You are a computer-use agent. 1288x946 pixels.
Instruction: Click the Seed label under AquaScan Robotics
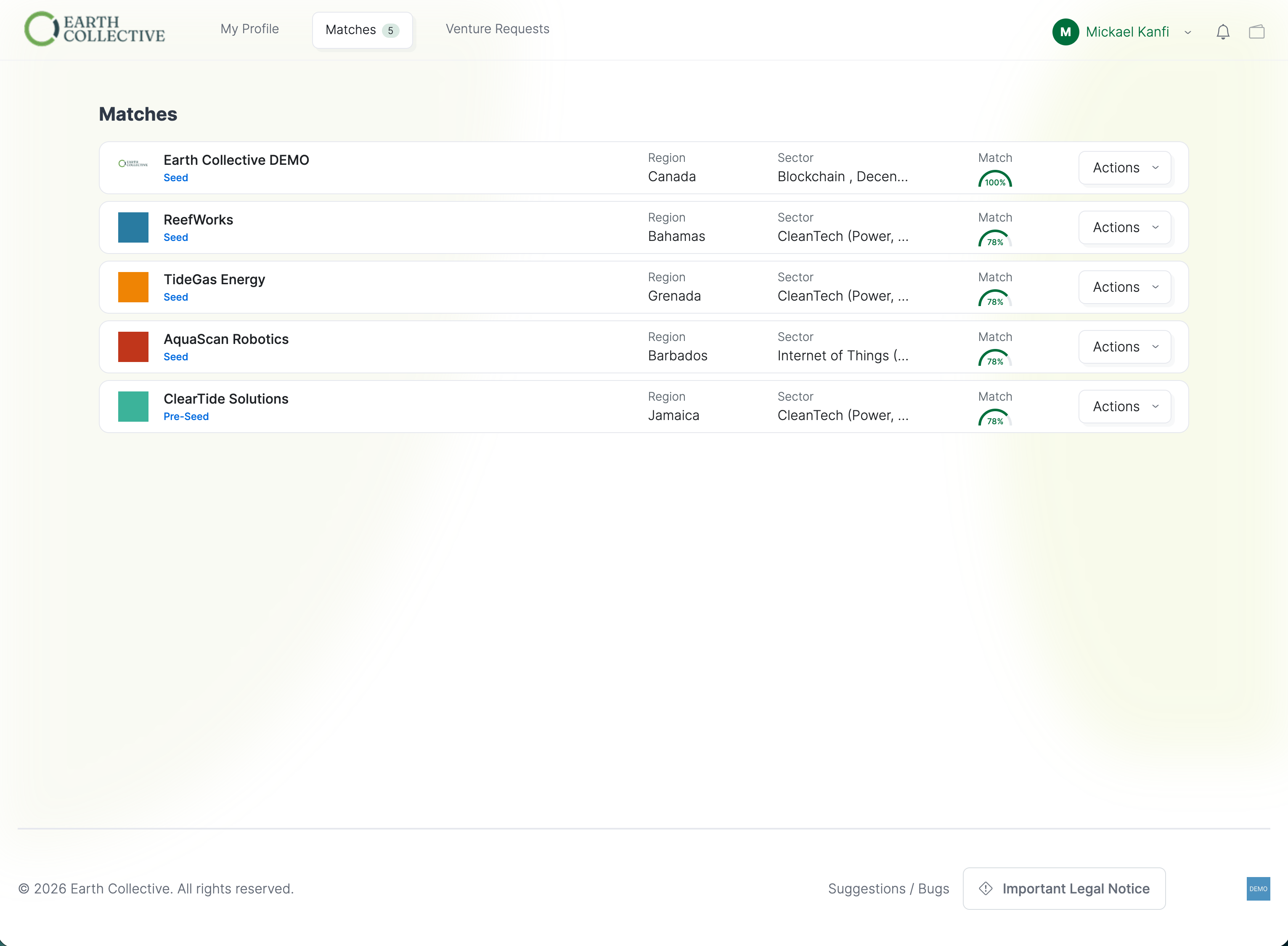click(175, 357)
